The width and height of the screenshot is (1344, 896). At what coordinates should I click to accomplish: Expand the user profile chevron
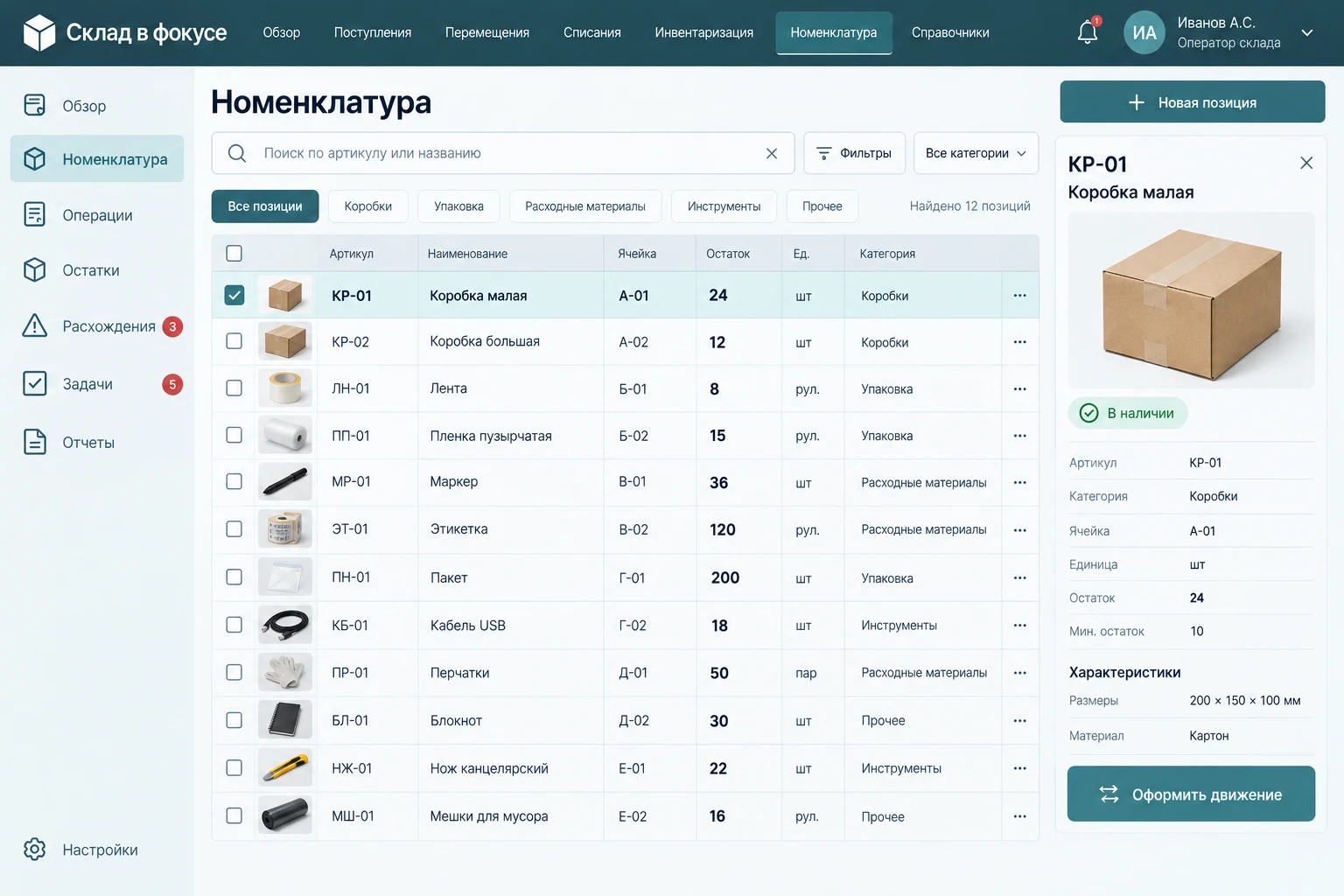1307,32
